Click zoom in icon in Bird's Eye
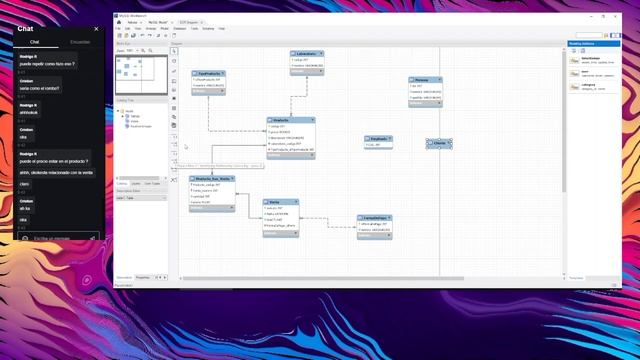This screenshot has height=360, width=640. click(x=144, y=51)
